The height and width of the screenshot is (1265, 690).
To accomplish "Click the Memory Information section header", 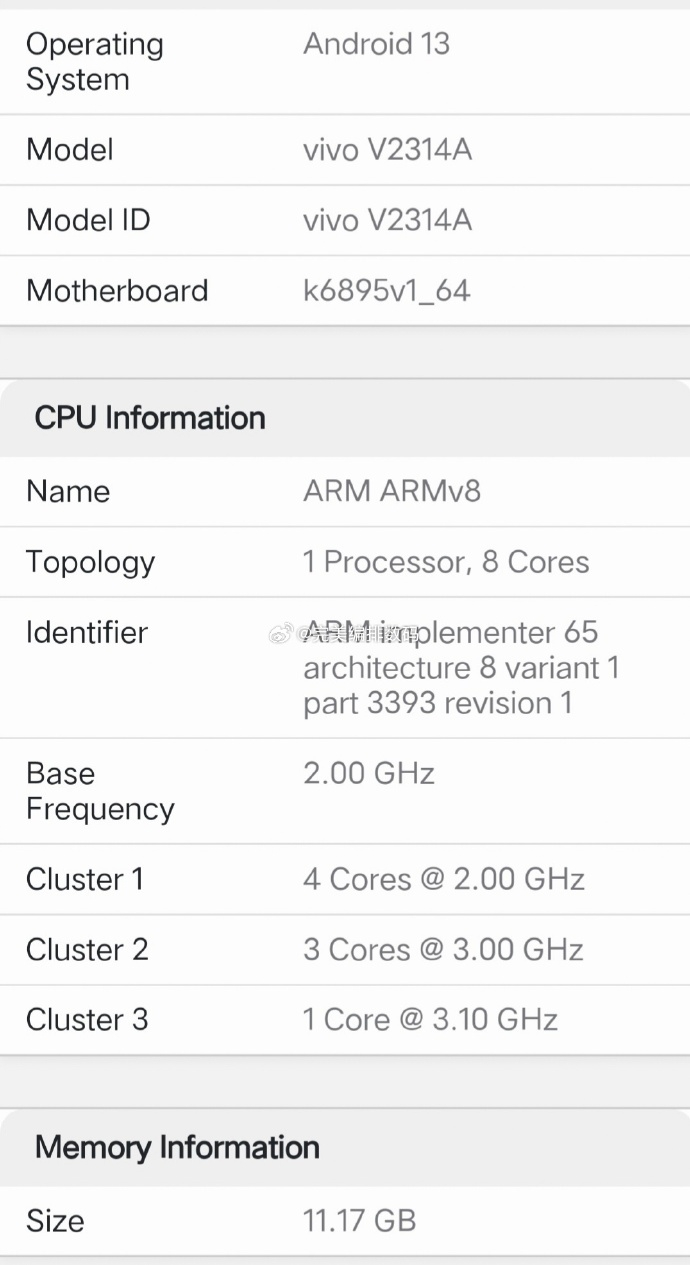I will (177, 1147).
